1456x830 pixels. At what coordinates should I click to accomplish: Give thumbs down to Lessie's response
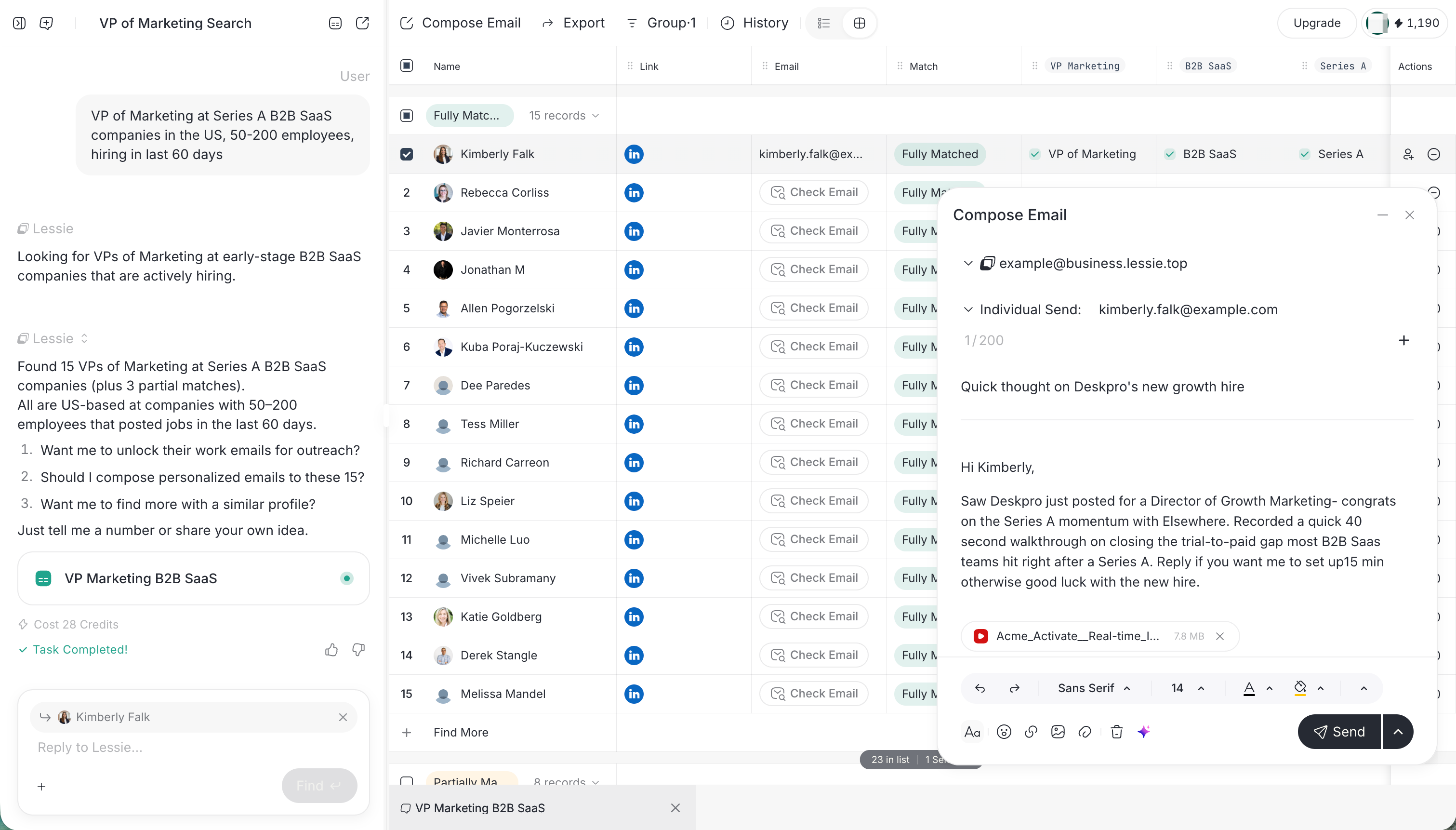pyautogui.click(x=358, y=649)
